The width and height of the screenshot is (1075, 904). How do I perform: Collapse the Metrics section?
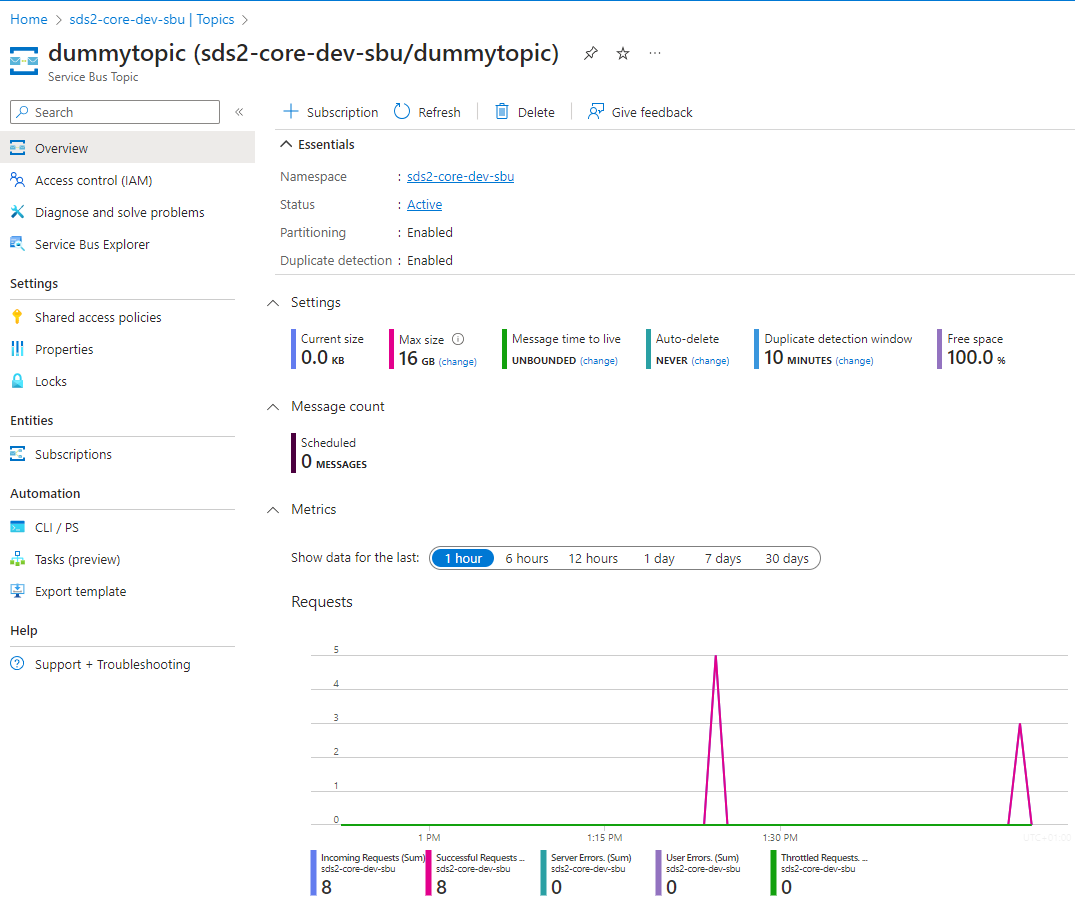click(x=273, y=510)
